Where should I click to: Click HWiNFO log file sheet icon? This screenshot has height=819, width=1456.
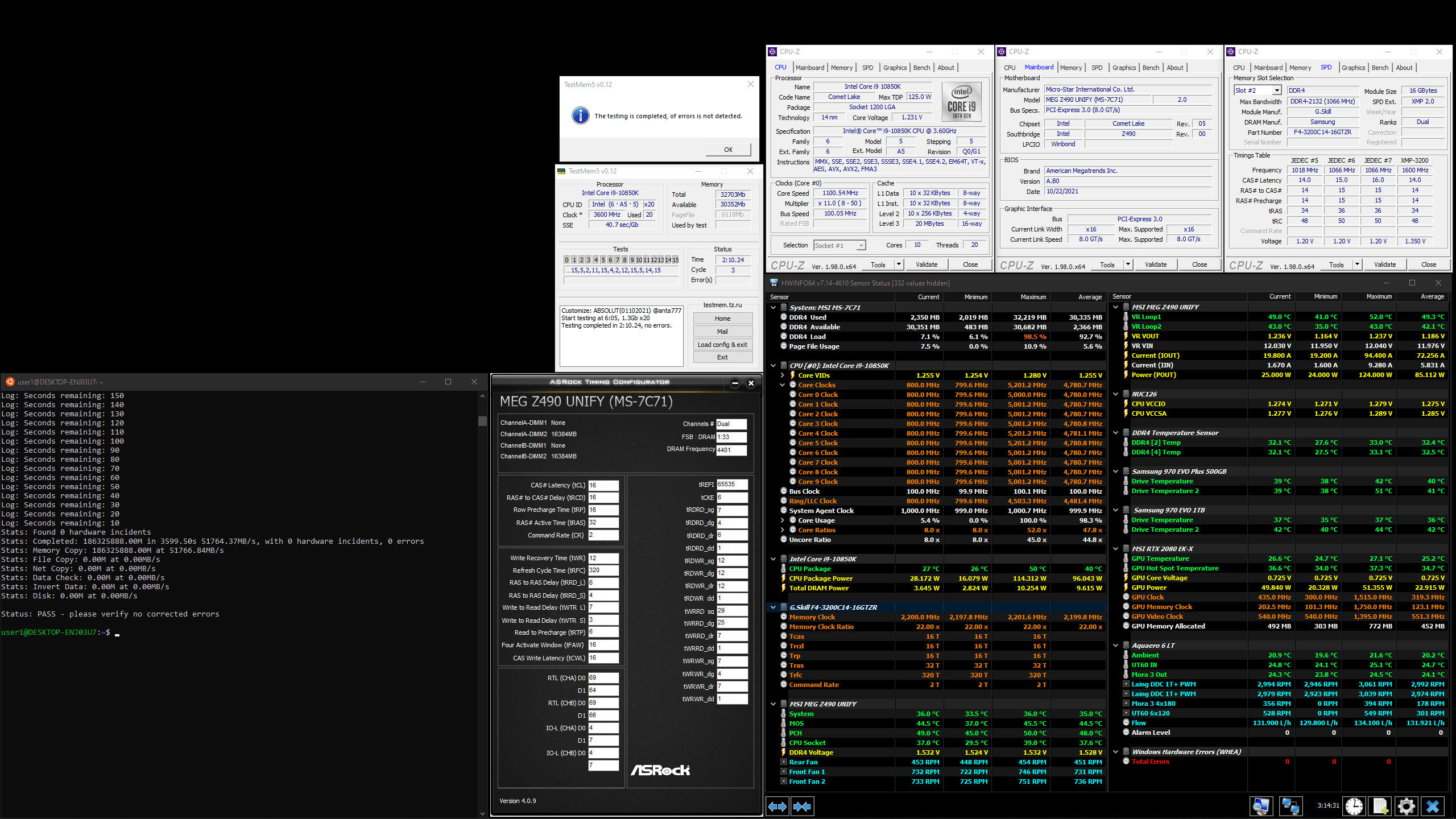(1380, 806)
